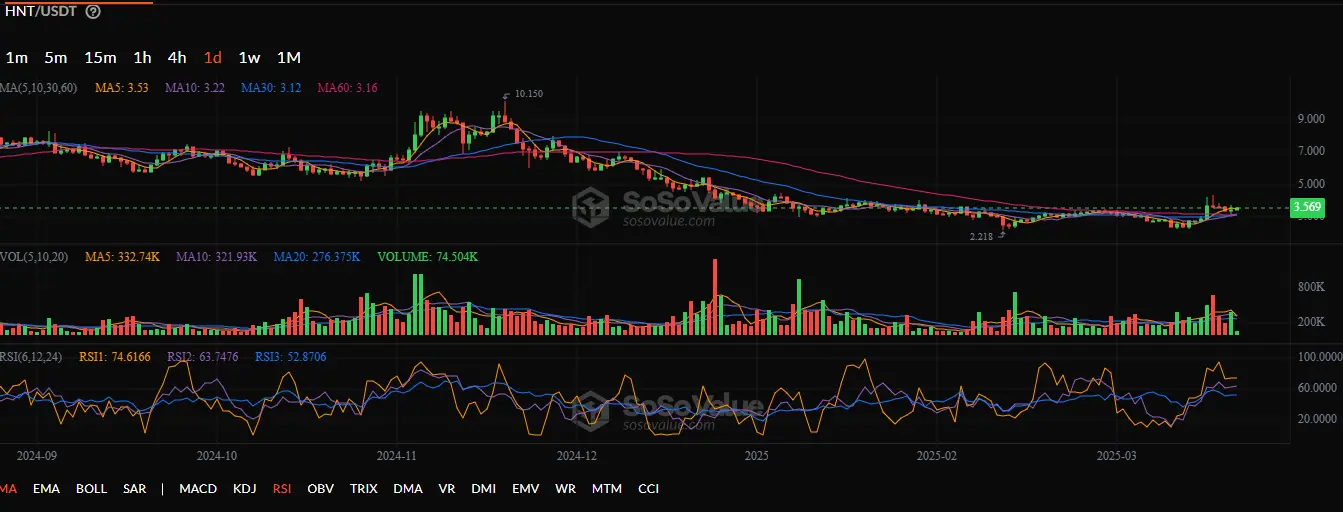Click the 2024-09 date axis label
Viewport: 1343px width, 512px height.
[37, 455]
